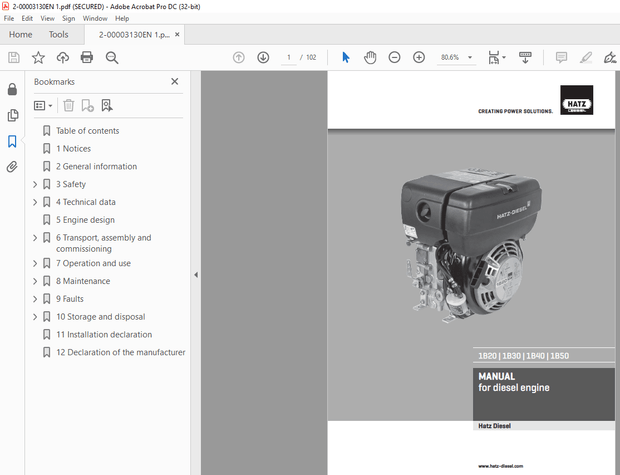Activate the Hand pan tool
Image resolution: width=620 pixels, height=475 pixels.
[x=370, y=58]
